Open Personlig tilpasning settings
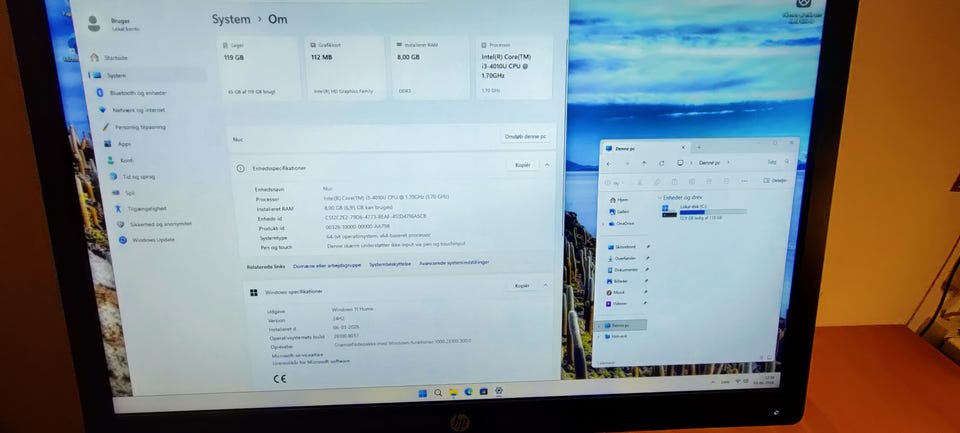 [133, 127]
